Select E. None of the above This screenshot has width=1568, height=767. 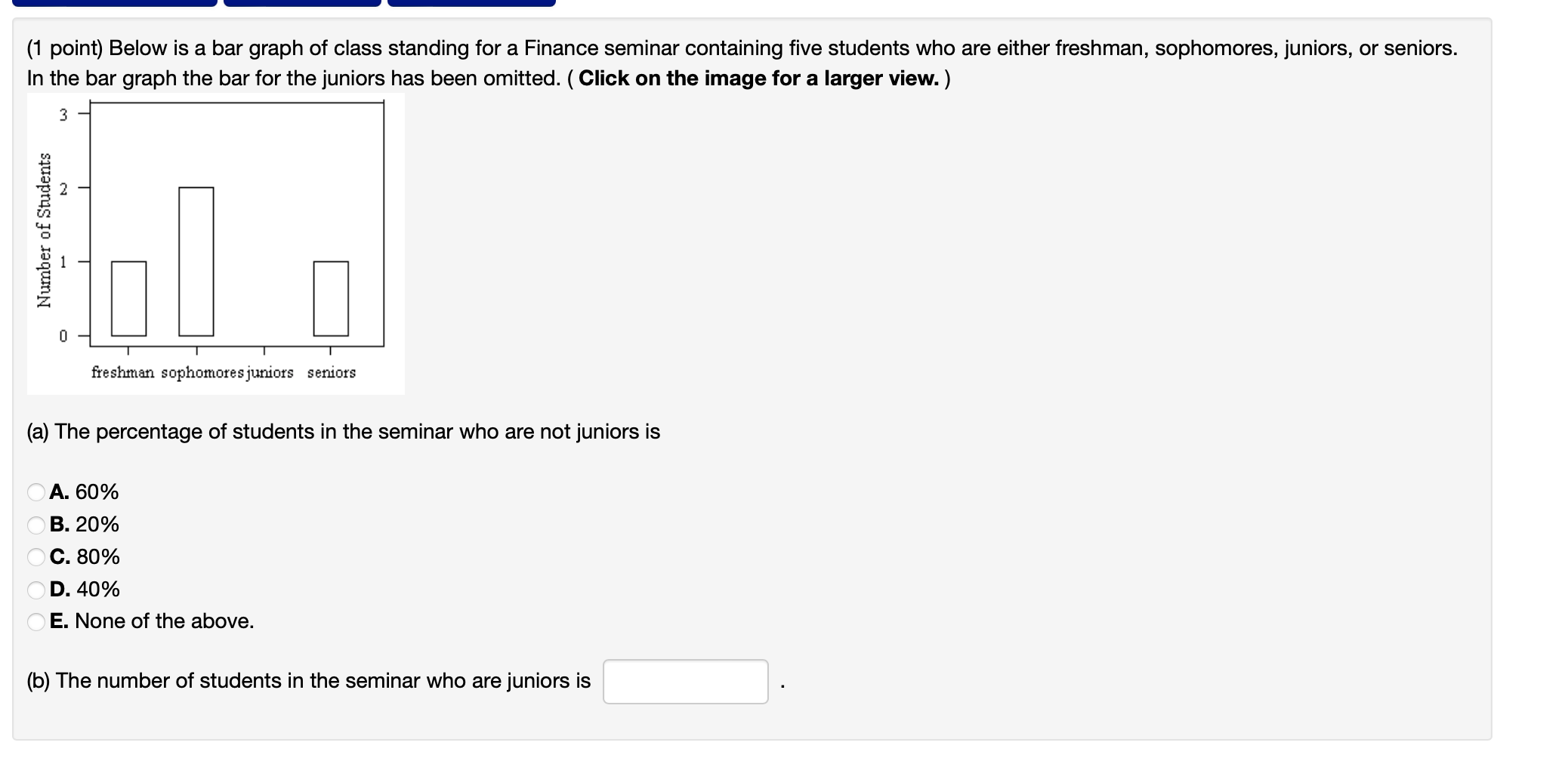36,621
